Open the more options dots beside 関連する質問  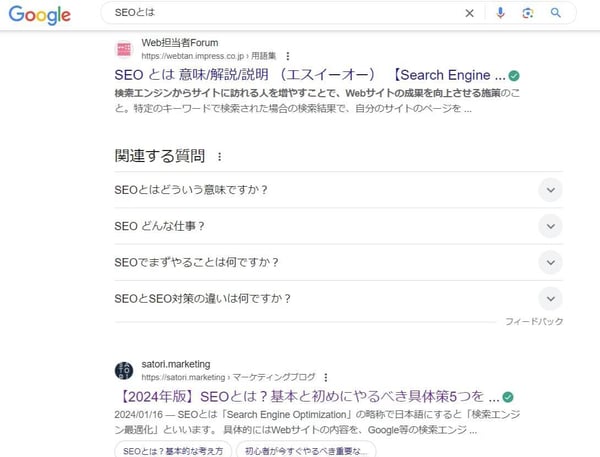(x=219, y=157)
